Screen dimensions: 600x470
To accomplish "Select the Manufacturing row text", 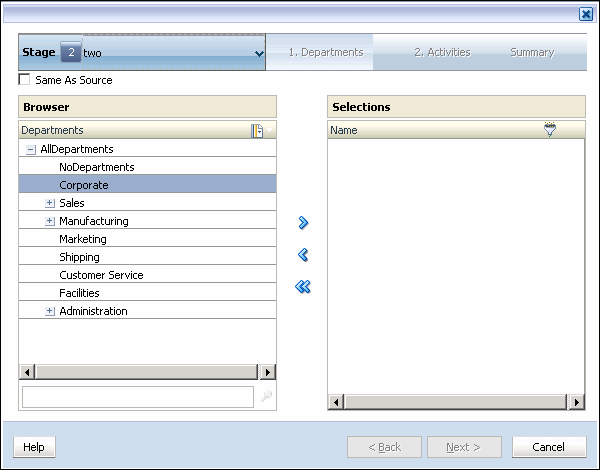I will point(94,221).
